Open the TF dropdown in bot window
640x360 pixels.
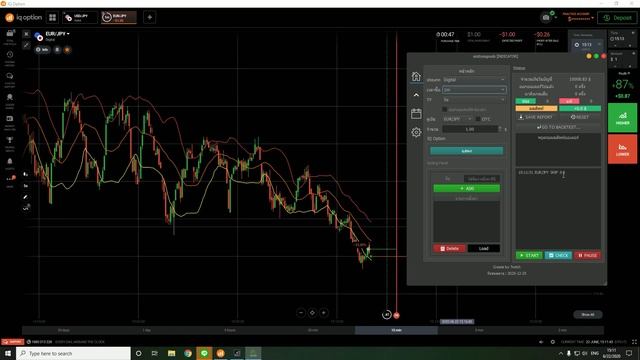tap(474, 100)
